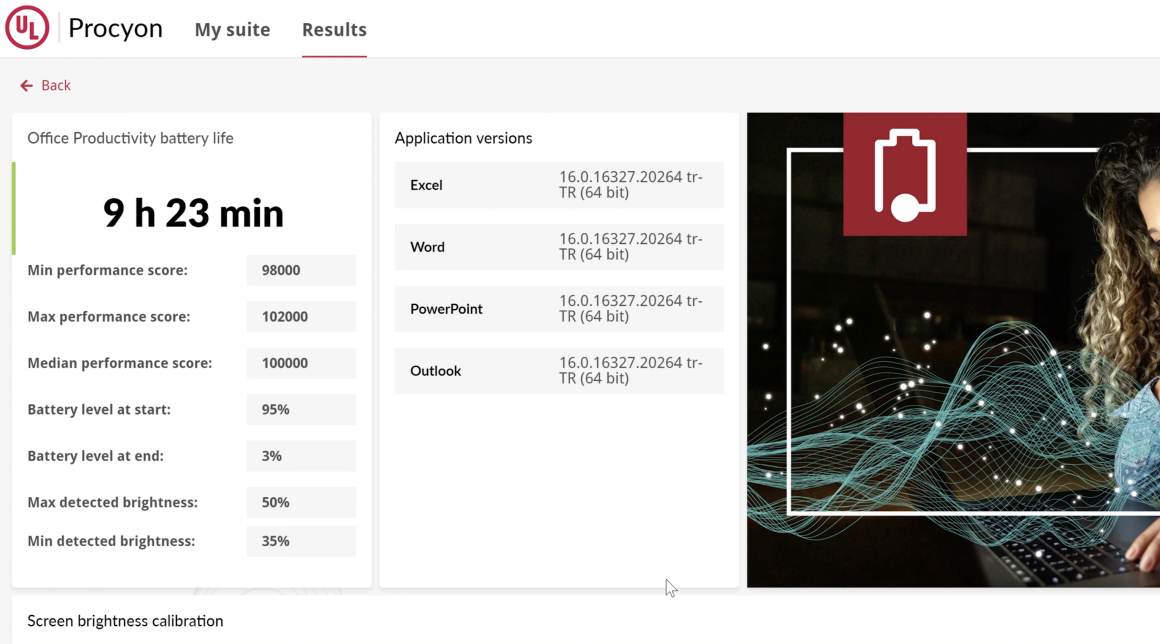Select the Outlook row label
Image resolution: width=1160 pixels, height=644 pixels.
tap(436, 371)
